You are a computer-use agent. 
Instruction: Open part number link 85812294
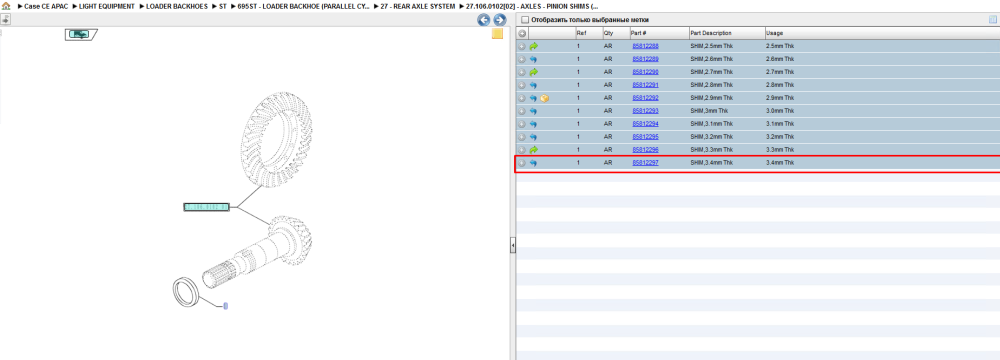coord(645,124)
